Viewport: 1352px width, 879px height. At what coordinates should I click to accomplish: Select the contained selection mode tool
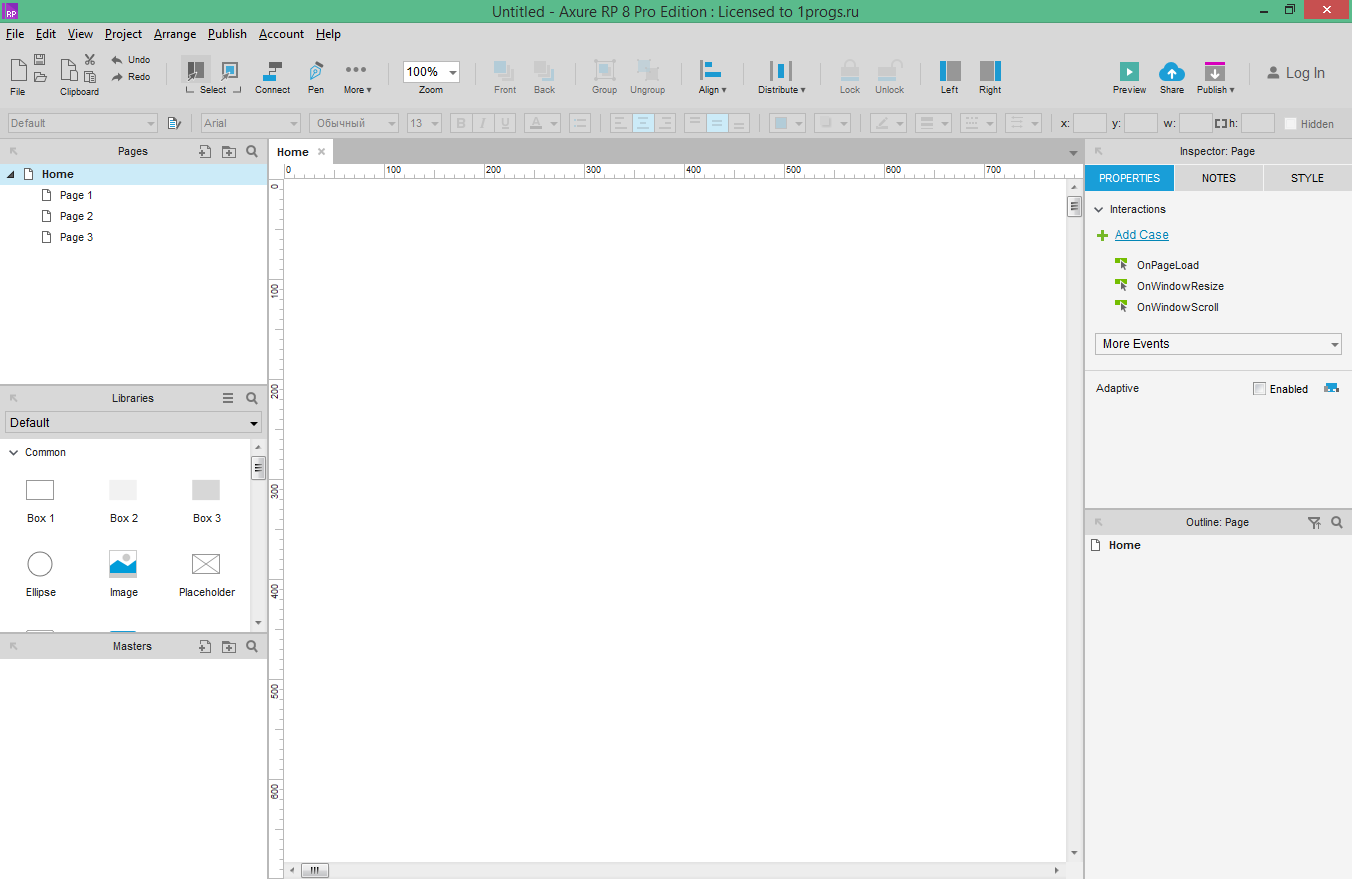tap(230, 71)
